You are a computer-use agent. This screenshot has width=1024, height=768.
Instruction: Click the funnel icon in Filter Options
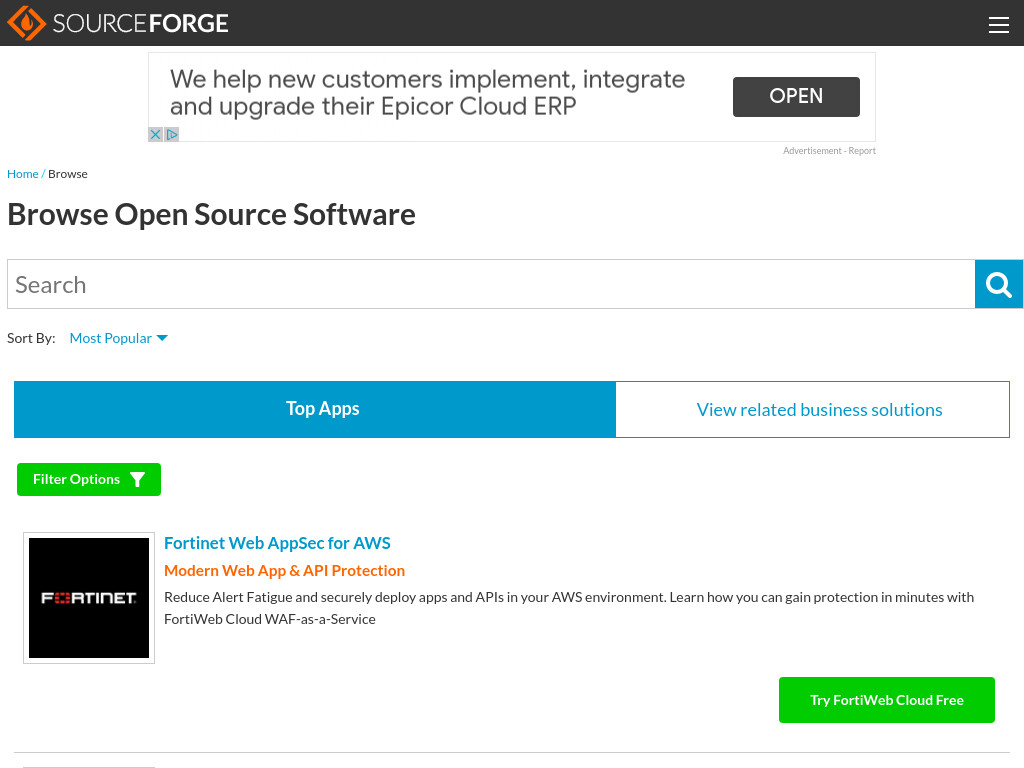(x=137, y=479)
